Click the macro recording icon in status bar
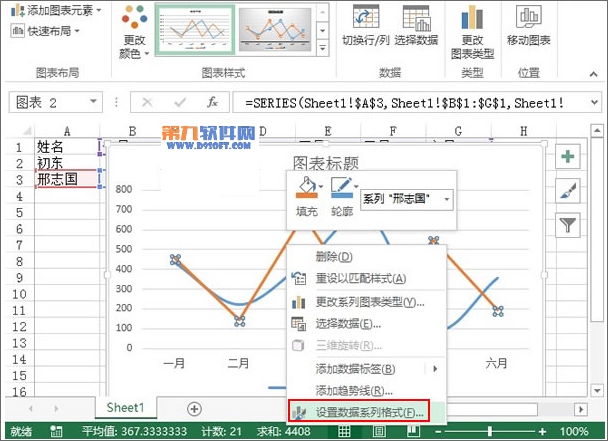Image resolution: width=608 pixels, height=441 pixels. coord(56,431)
